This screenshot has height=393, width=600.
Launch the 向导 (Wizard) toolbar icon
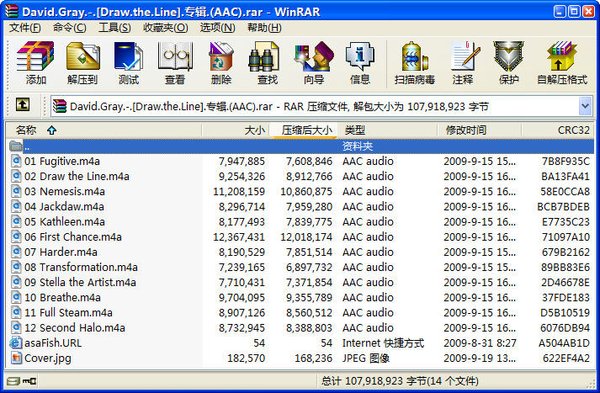[x=314, y=56]
